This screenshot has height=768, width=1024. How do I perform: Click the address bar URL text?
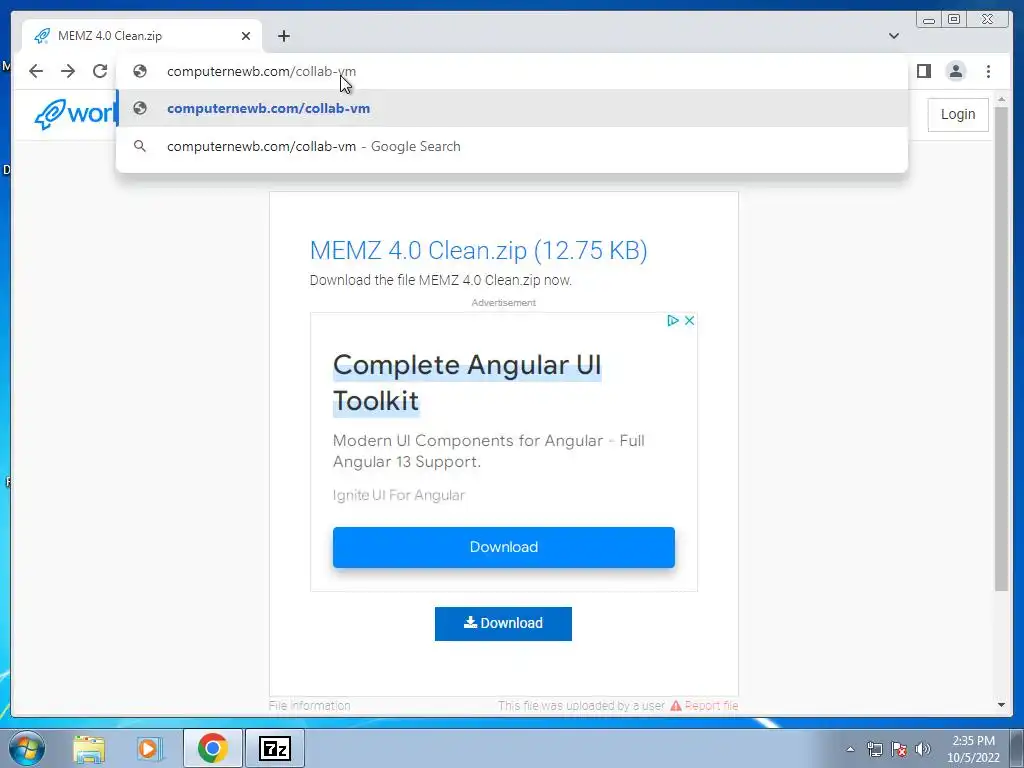point(261,71)
